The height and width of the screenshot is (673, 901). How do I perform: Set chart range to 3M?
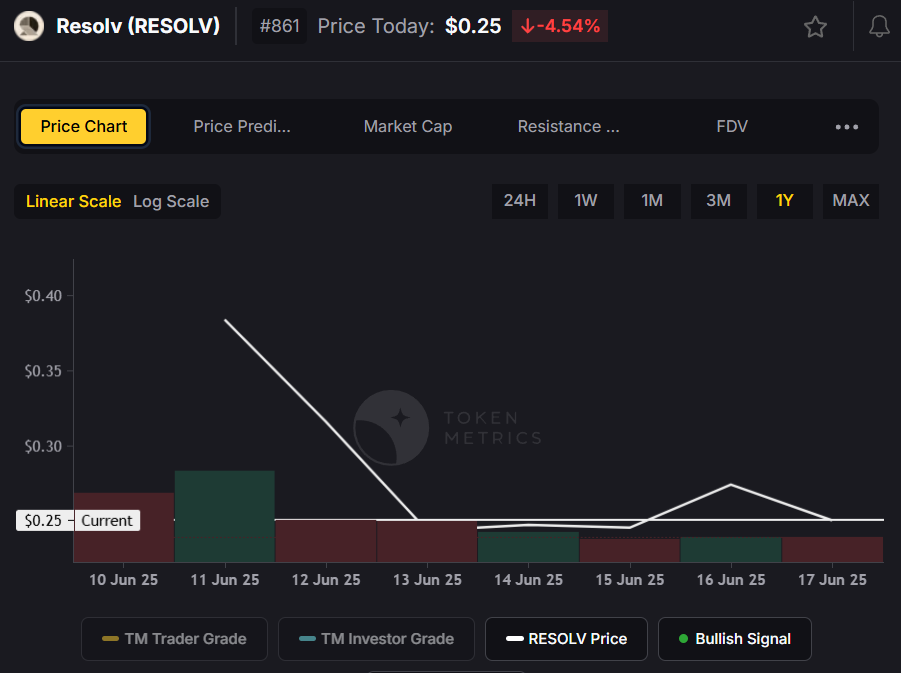point(718,201)
